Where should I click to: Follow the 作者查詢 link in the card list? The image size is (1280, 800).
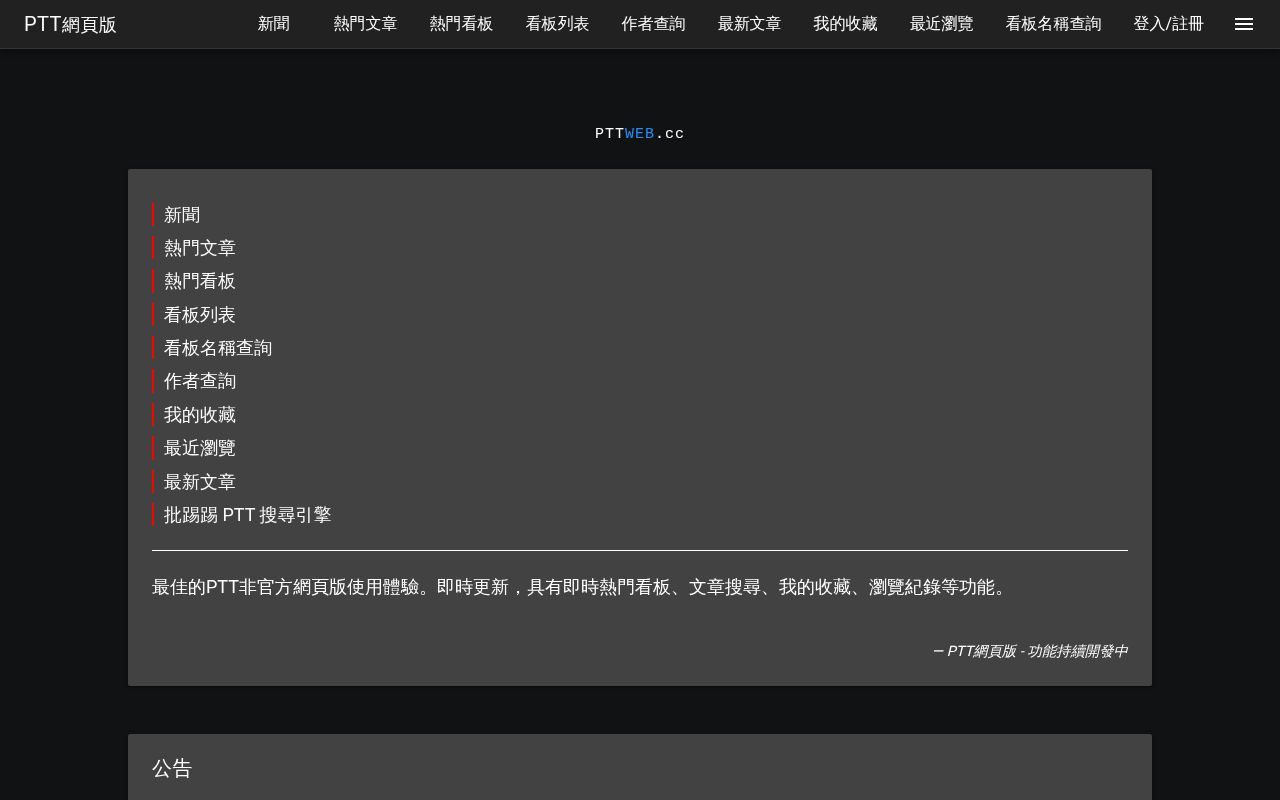200,381
